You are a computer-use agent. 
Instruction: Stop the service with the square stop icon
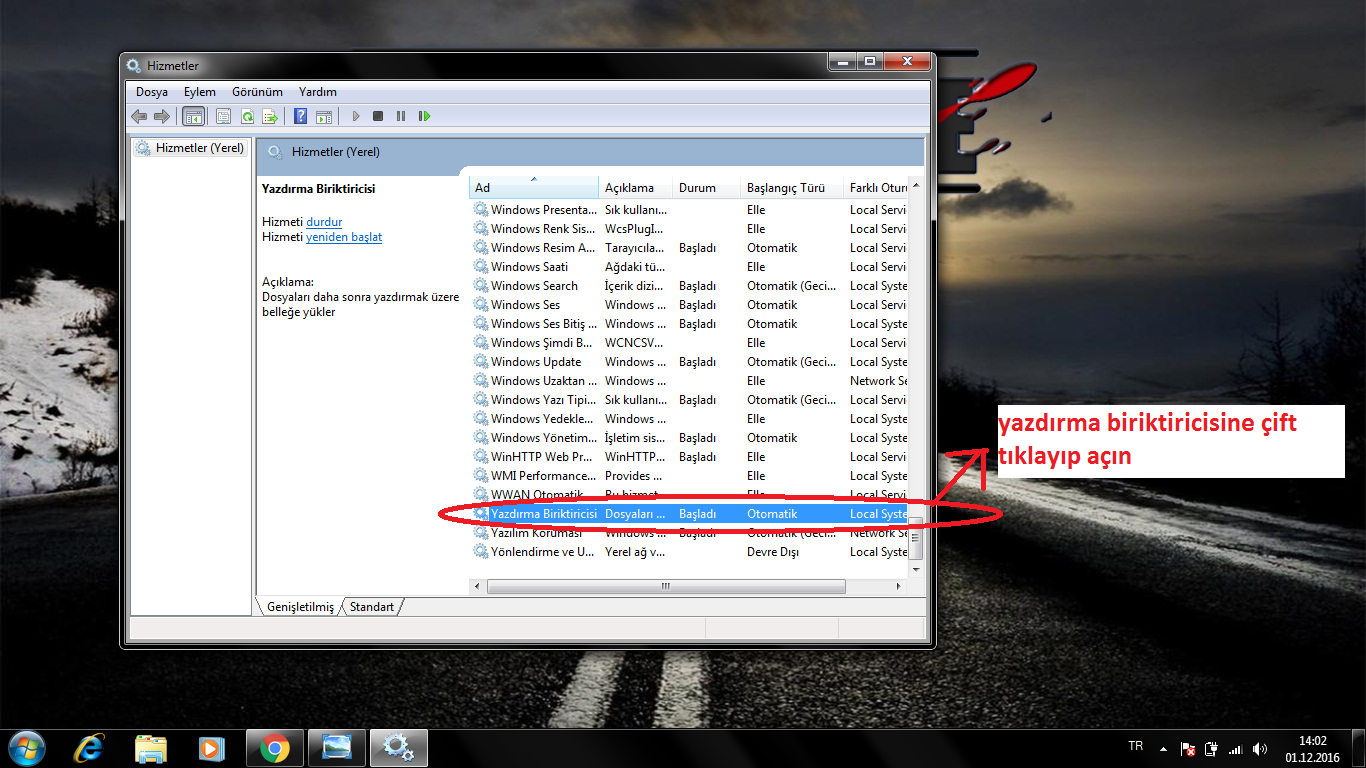click(378, 116)
